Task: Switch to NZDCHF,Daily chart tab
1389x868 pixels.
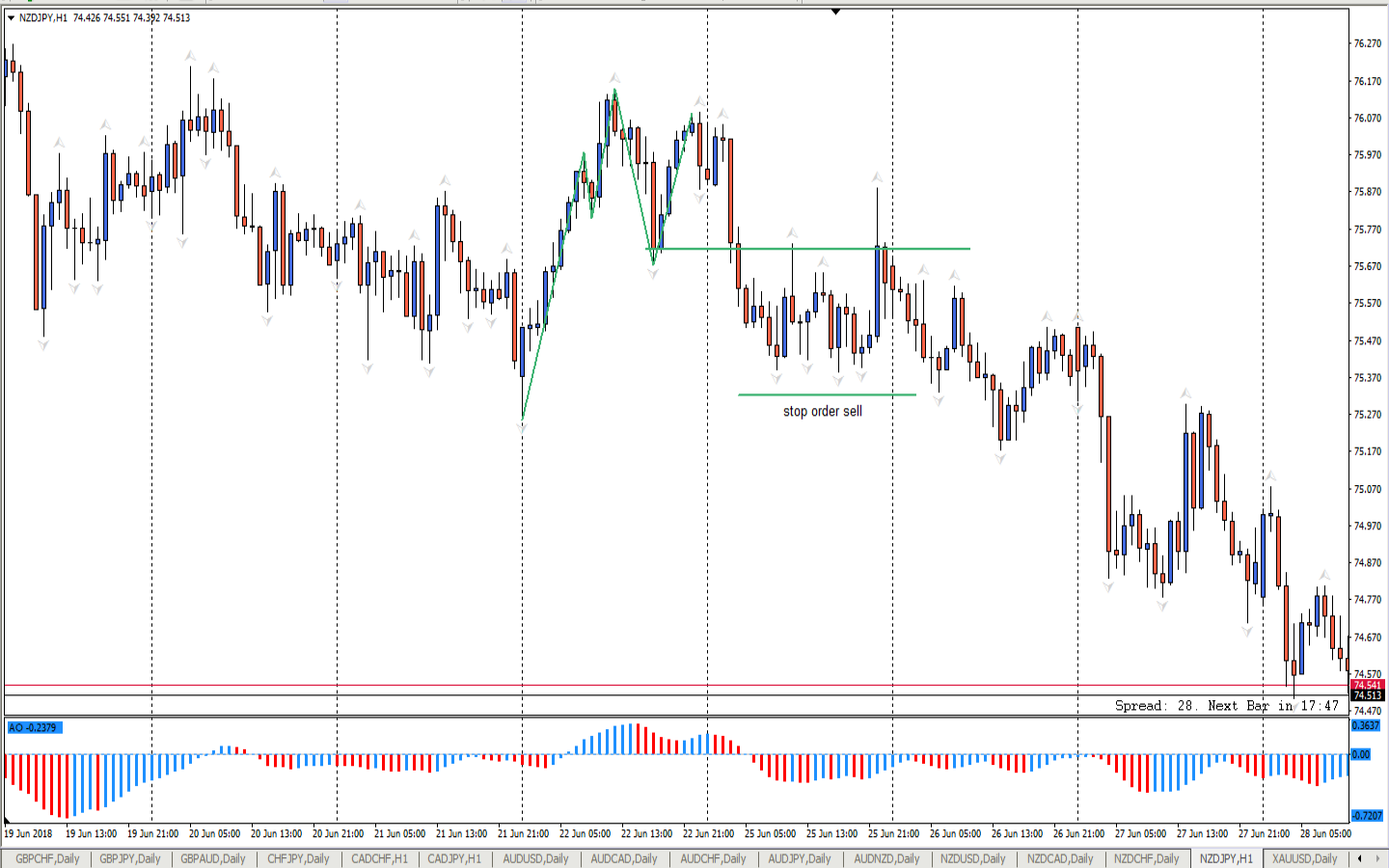Action: point(1147,858)
